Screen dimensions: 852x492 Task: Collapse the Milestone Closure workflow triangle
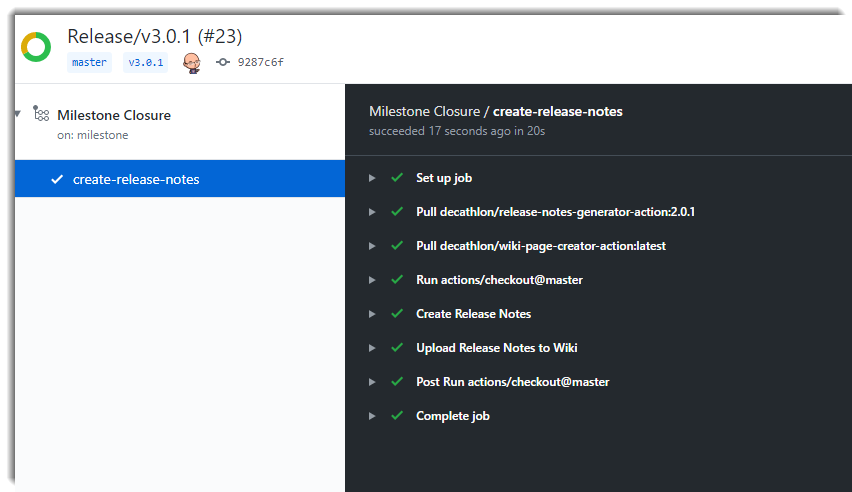(x=18, y=114)
